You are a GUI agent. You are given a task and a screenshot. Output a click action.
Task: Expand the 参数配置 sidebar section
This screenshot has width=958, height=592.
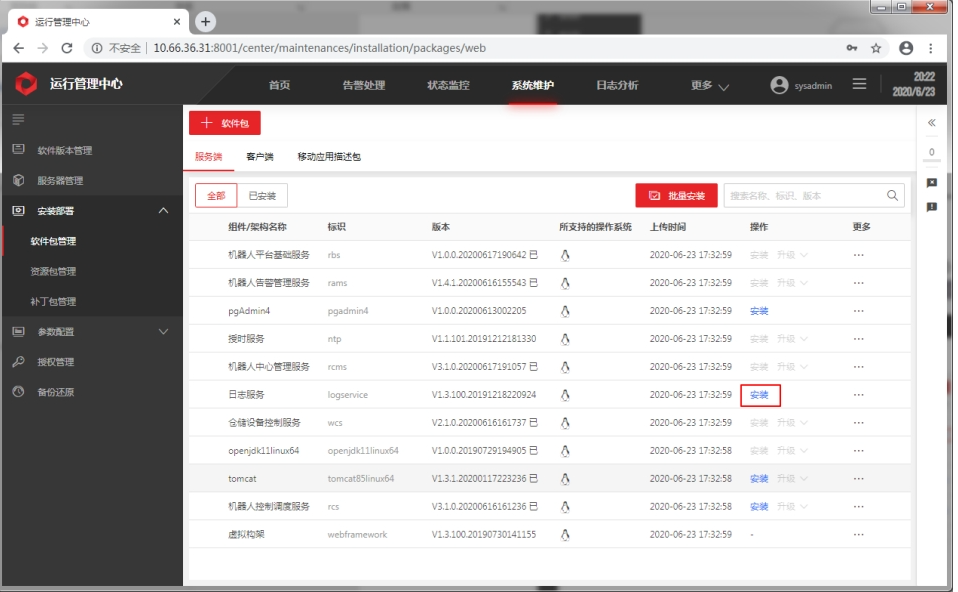[x=164, y=331]
